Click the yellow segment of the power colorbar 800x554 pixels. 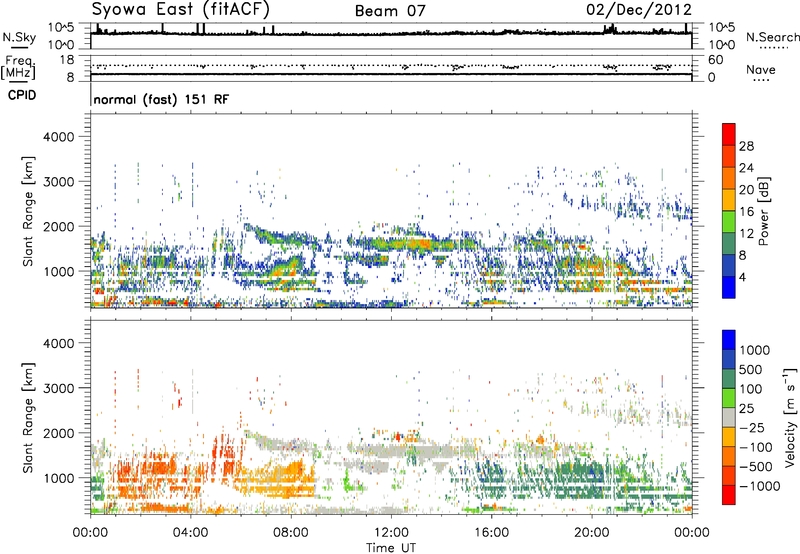(x=729, y=200)
